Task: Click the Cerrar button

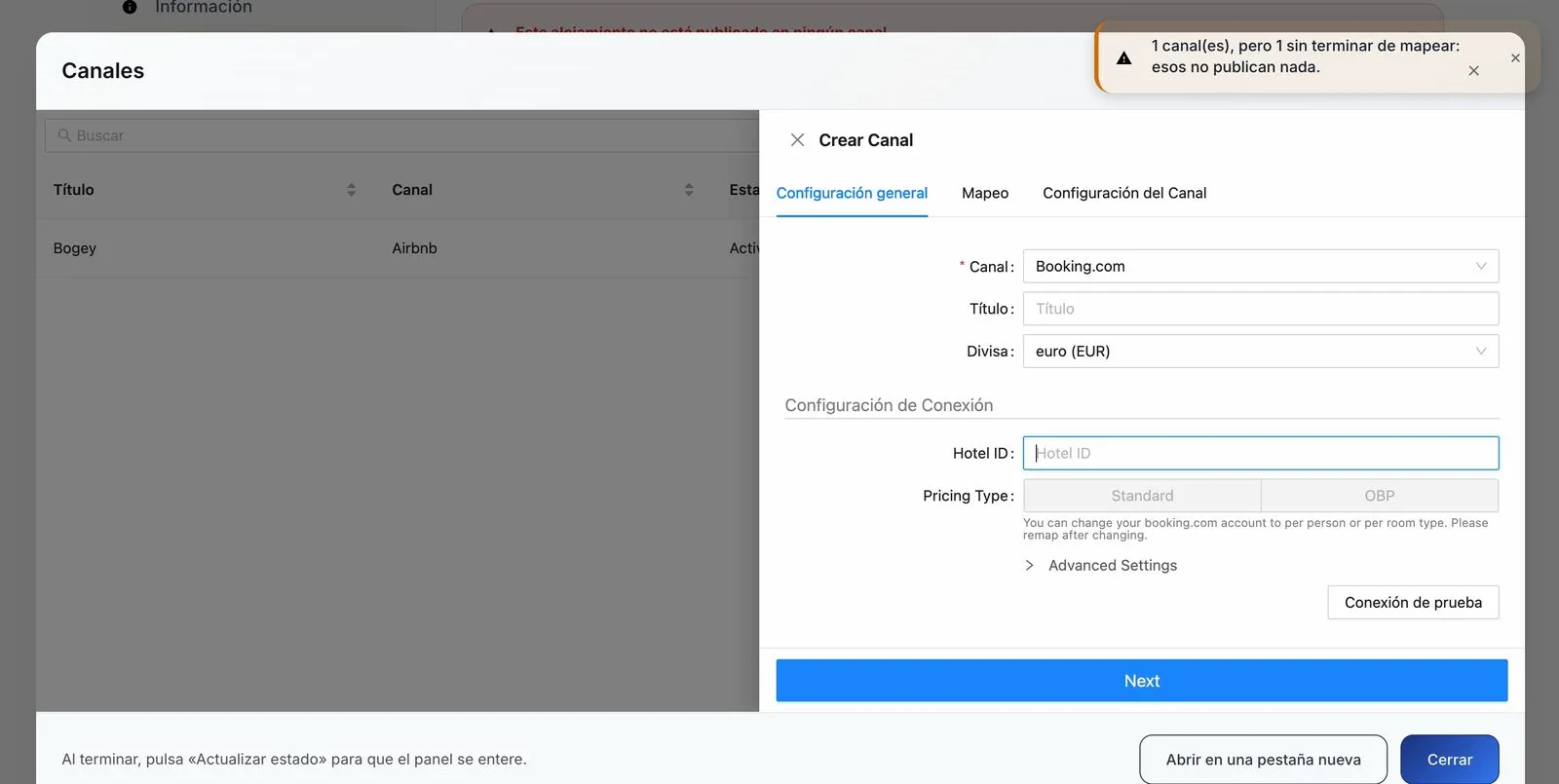Action: coord(1450,760)
